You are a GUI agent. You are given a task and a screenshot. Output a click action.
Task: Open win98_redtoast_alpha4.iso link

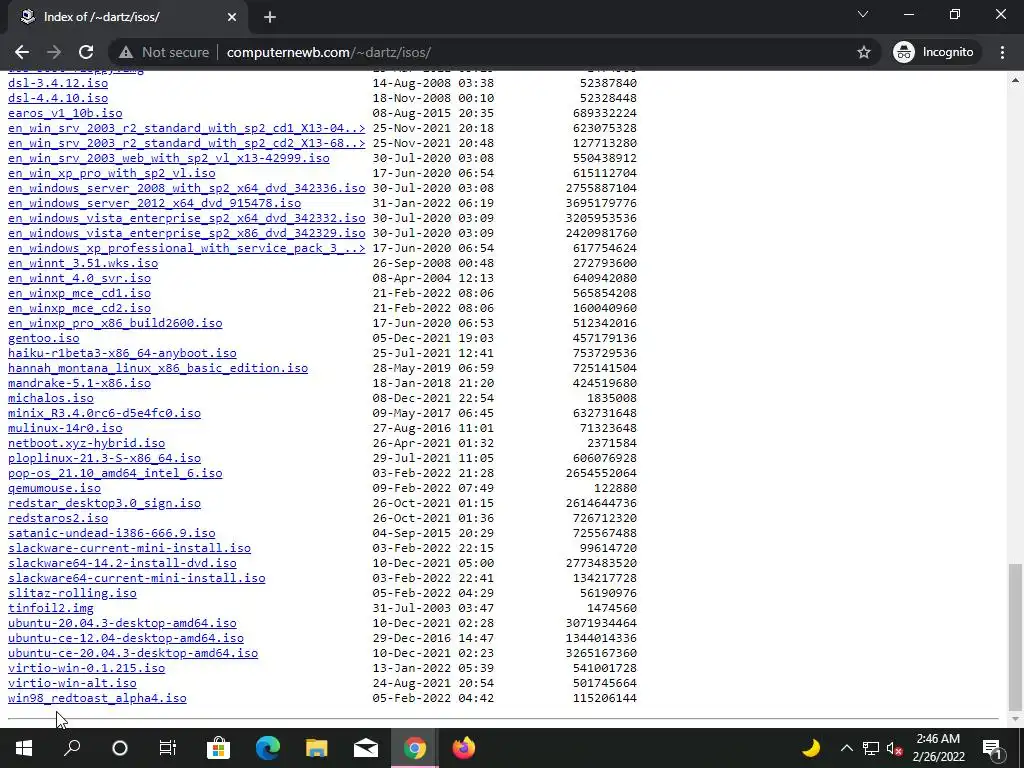[x=97, y=699]
